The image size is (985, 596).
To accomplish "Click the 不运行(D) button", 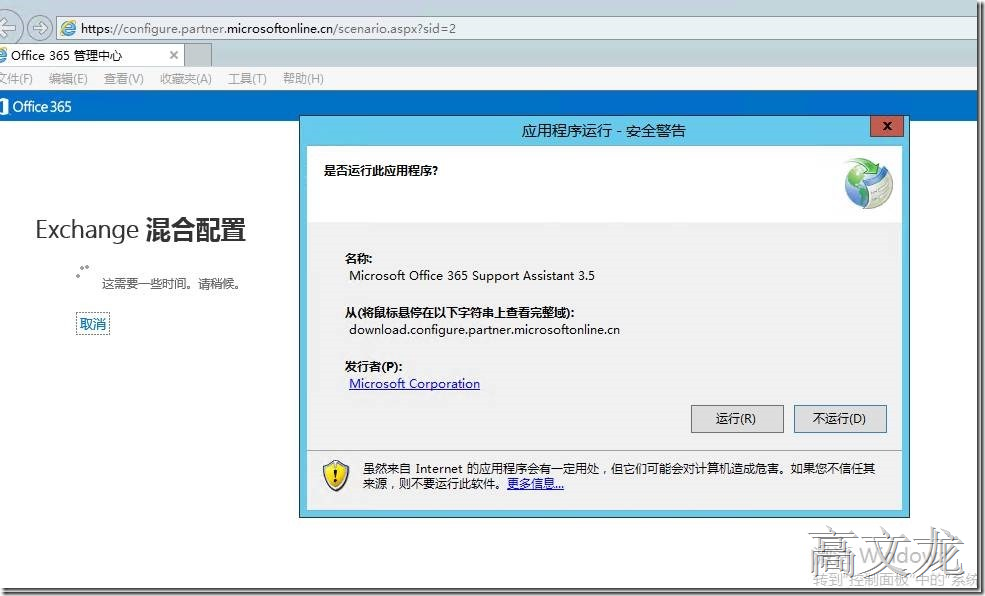I will (x=840, y=419).
